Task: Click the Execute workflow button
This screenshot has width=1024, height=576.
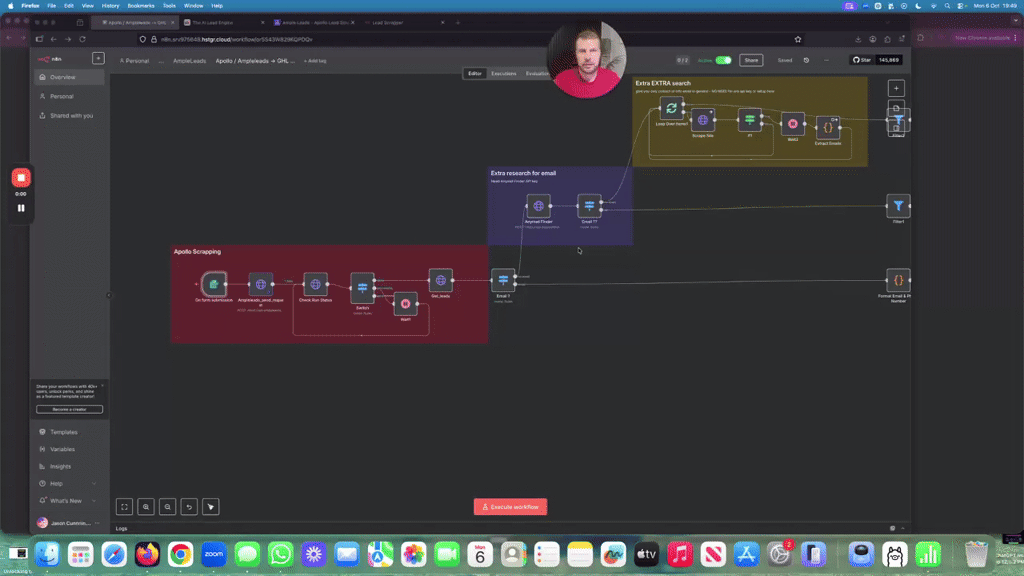Action: pyautogui.click(x=512, y=506)
